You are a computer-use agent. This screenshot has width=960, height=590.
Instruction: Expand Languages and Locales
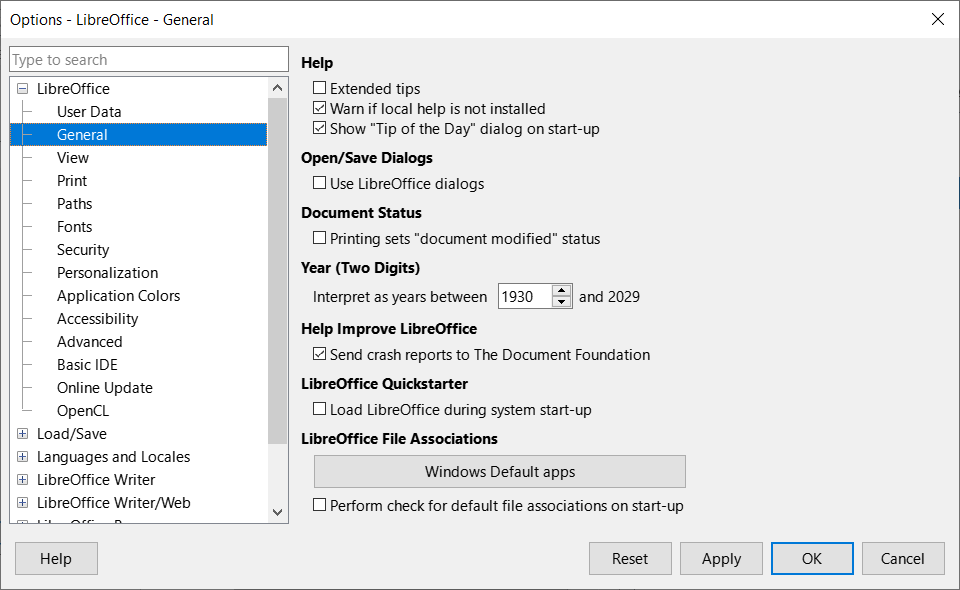pos(22,456)
